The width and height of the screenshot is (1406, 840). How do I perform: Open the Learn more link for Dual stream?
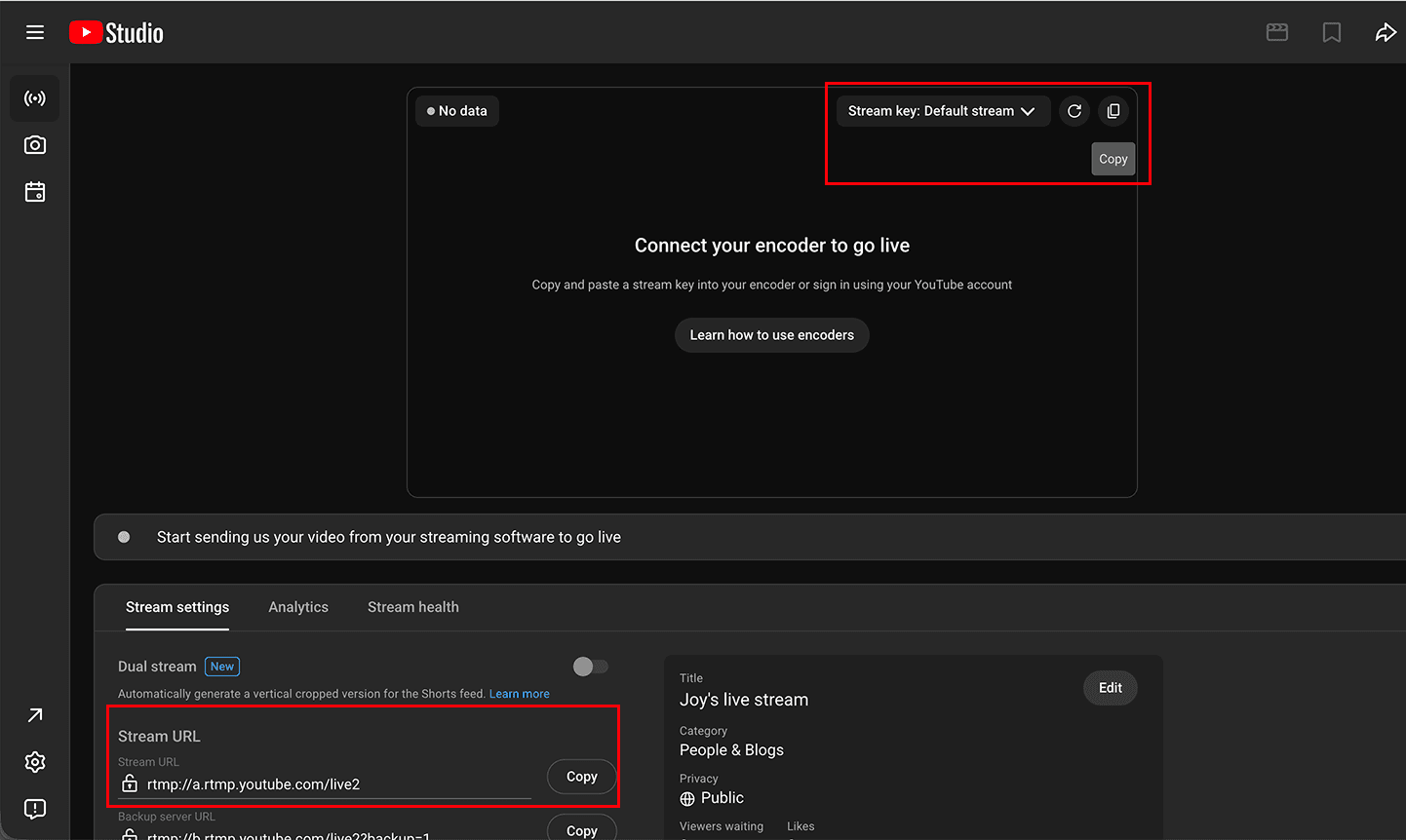[x=520, y=694]
